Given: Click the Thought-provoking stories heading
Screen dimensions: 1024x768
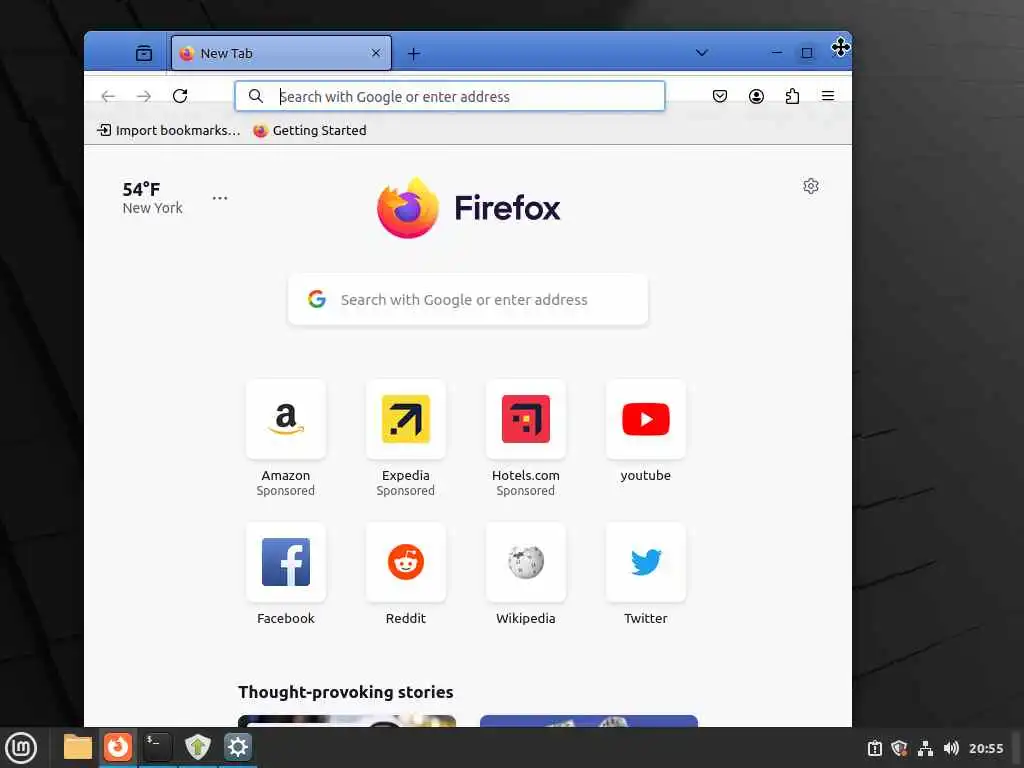Looking at the screenshot, I should (x=345, y=692).
